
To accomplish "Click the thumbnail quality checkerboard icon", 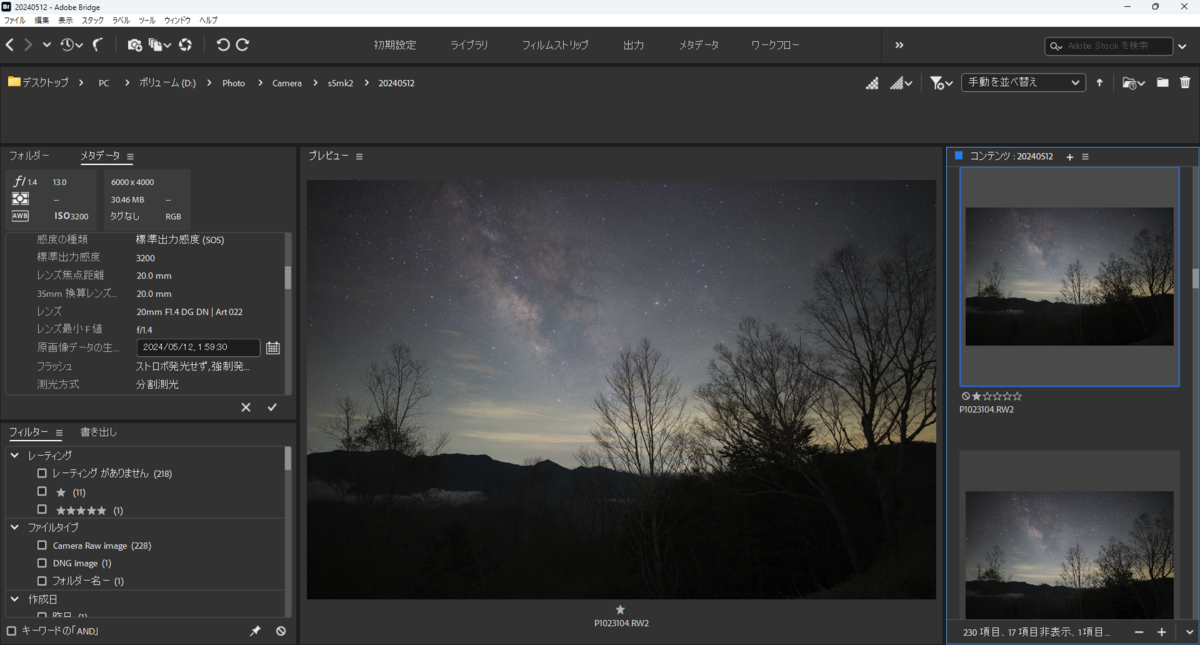I will pyautogui.click(x=872, y=83).
